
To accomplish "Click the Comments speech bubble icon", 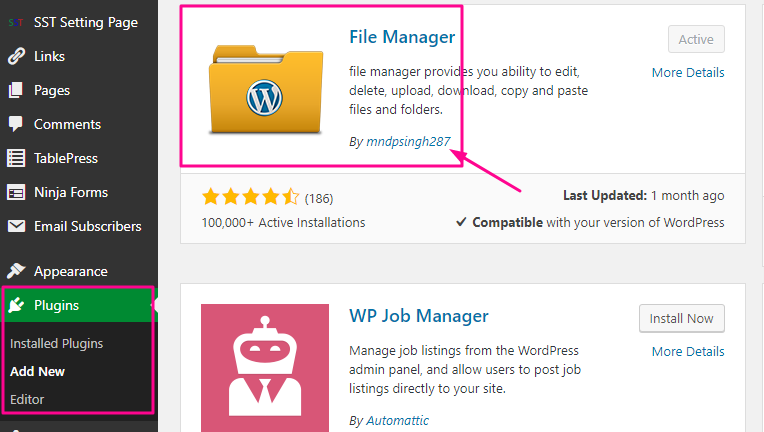I will (16, 124).
